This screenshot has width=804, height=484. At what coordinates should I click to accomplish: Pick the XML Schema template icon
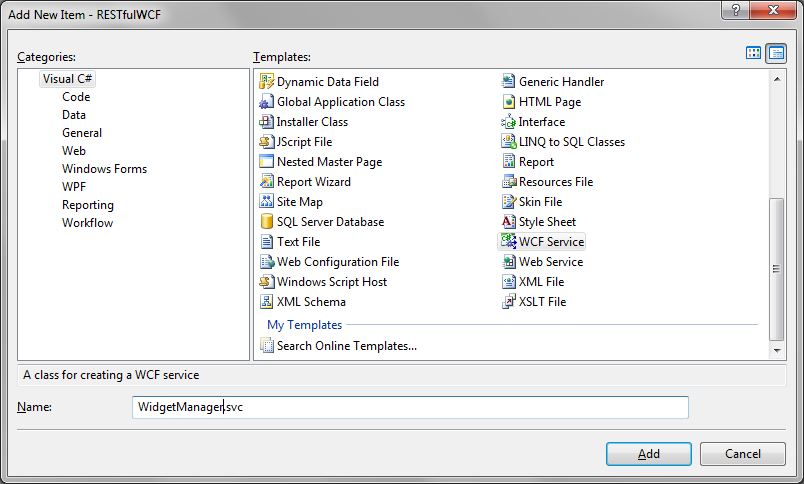267,301
